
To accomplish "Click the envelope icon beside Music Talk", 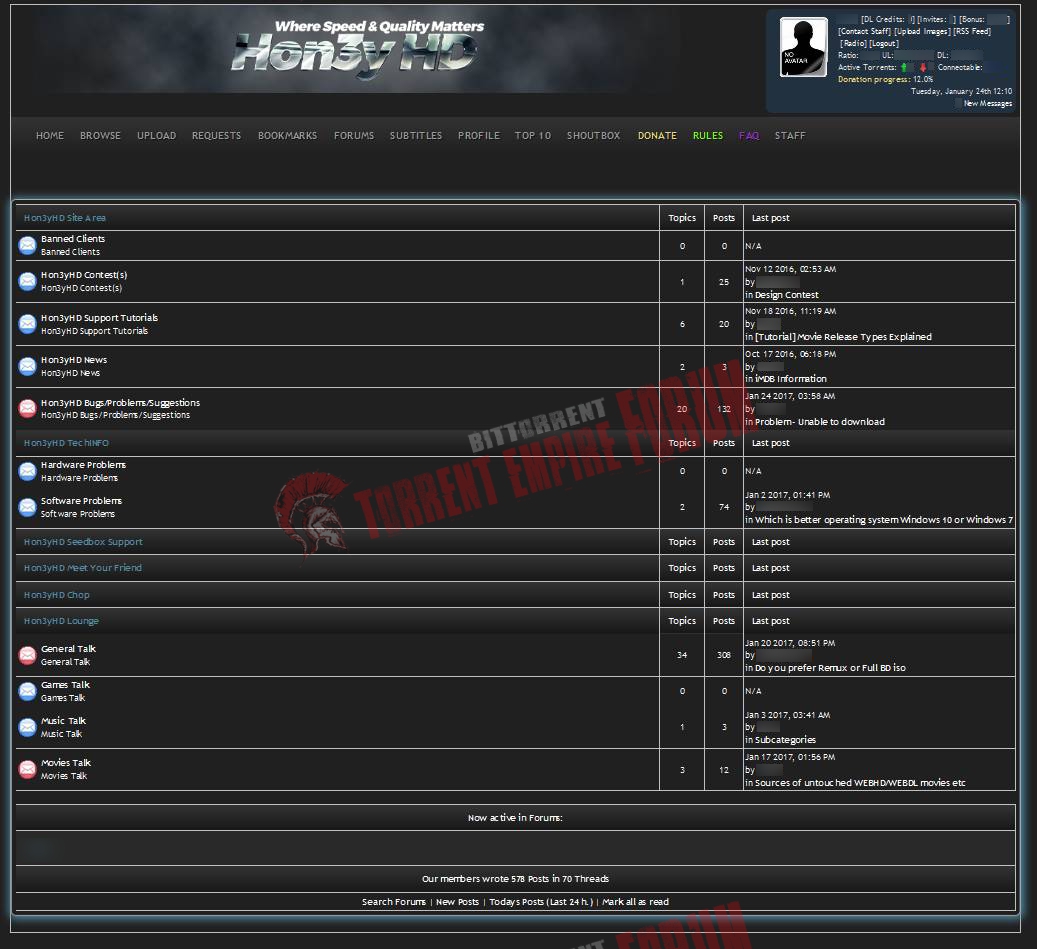I will coord(27,727).
